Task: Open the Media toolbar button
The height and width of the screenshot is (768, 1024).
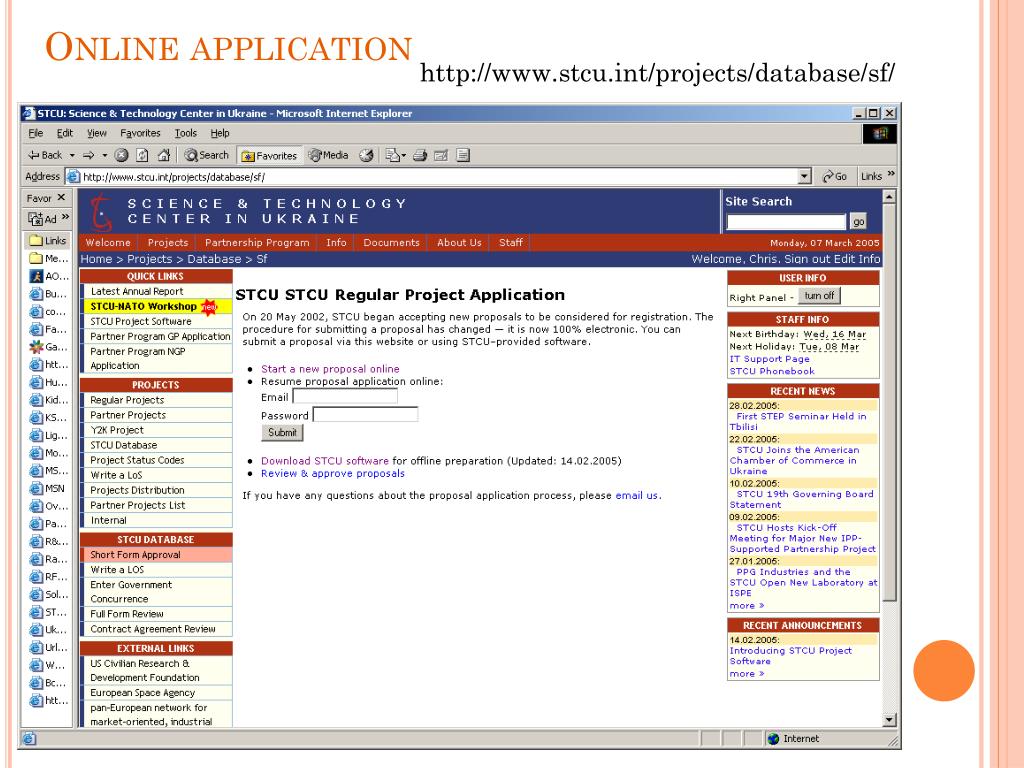Action: point(328,155)
